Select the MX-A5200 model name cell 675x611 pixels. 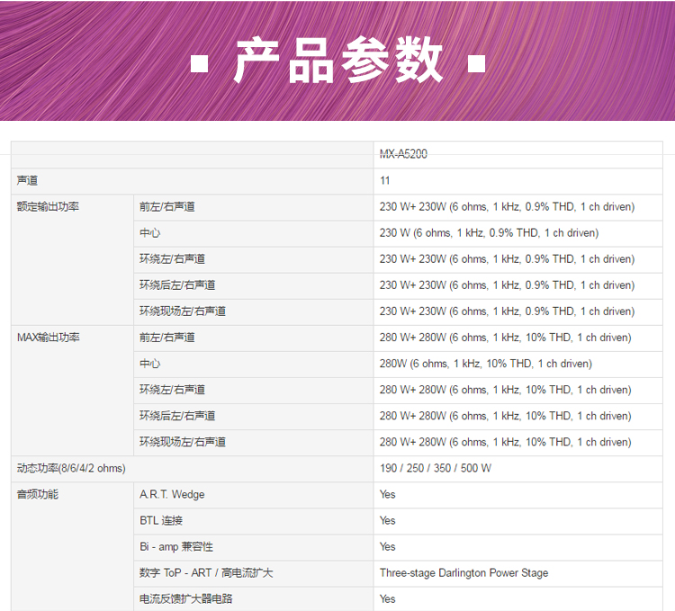pyautogui.click(x=403, y=154)
